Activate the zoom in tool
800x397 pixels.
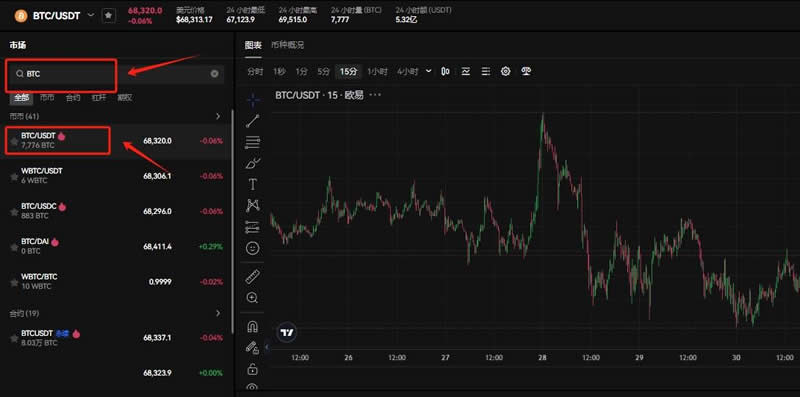[253, 297]
